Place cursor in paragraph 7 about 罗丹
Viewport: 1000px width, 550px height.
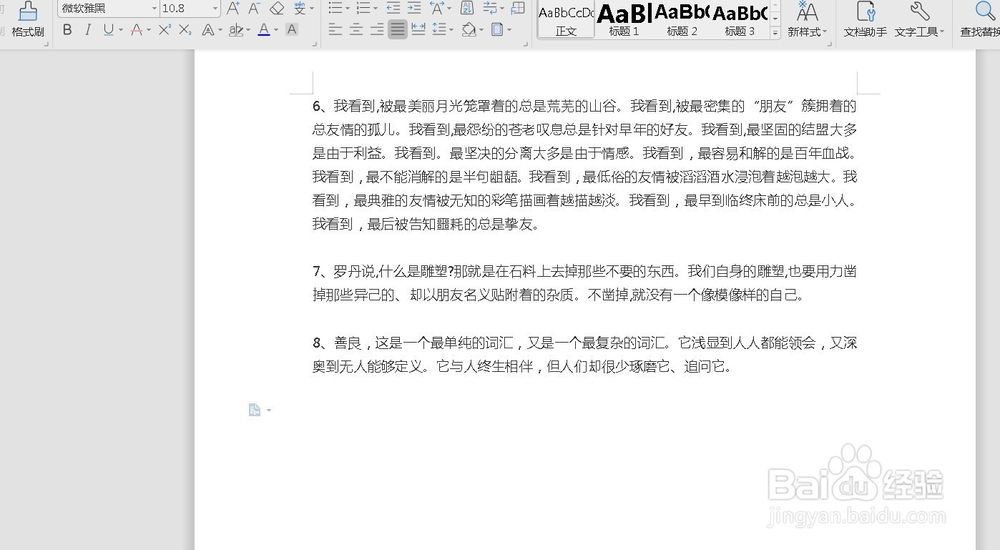[x=584, y=283]
